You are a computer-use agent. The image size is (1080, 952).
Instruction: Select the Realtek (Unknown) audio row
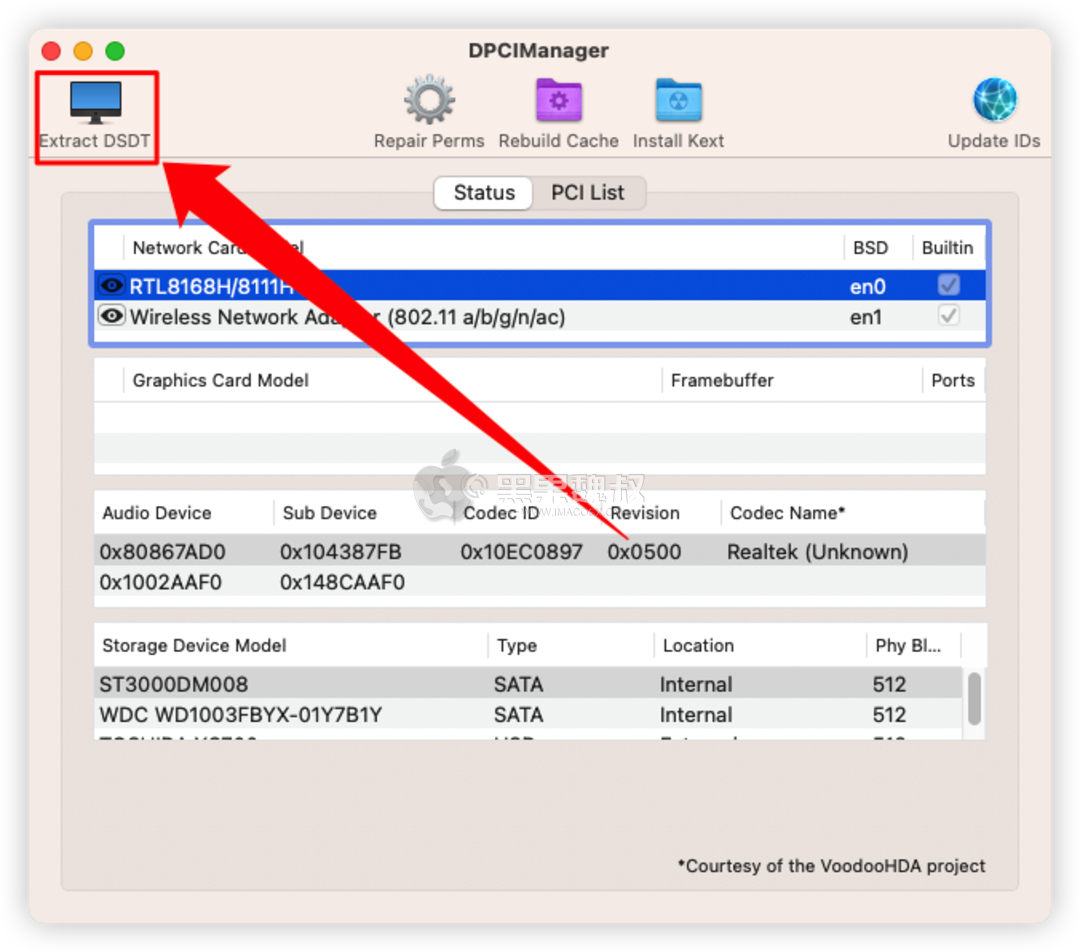click(817, 552)
